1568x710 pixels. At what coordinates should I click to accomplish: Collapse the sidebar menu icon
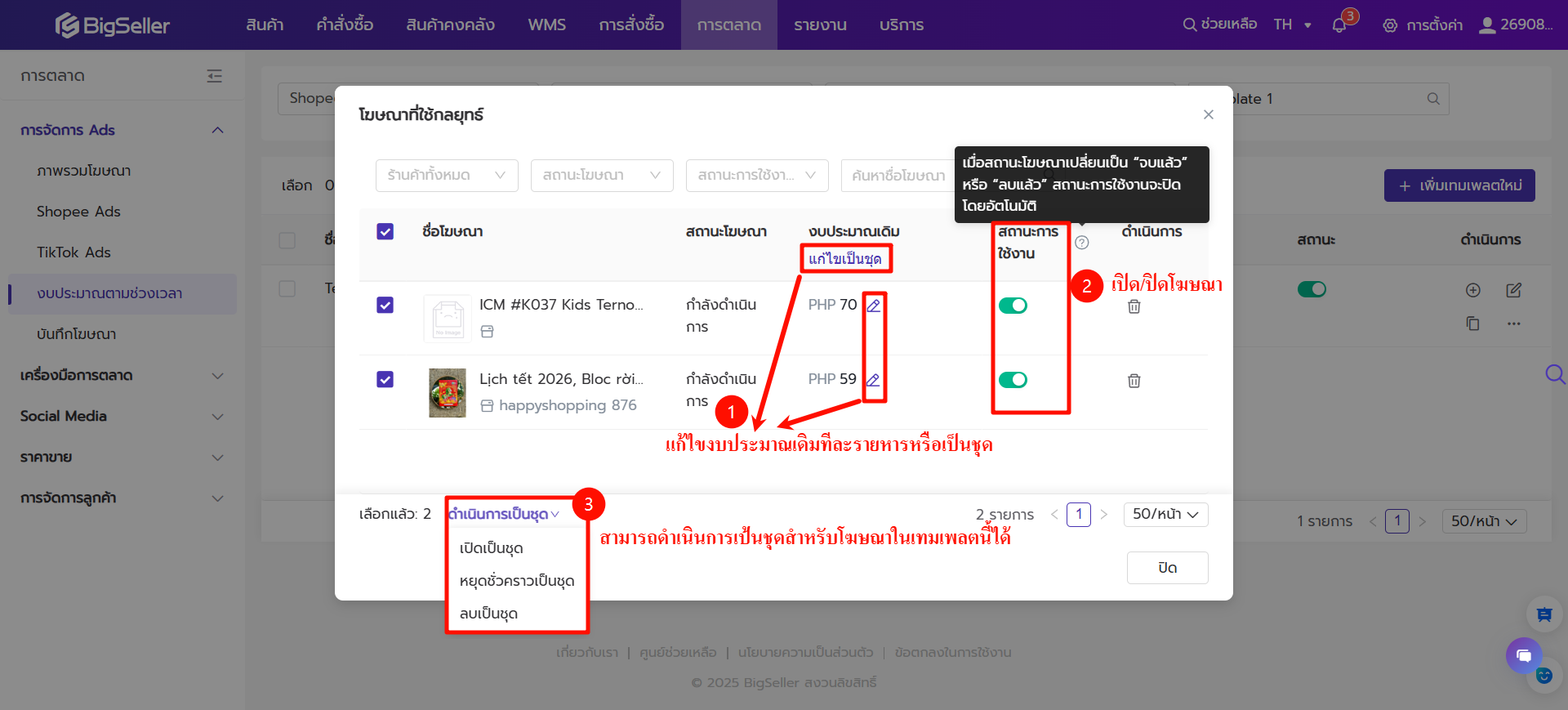(215, 76)
